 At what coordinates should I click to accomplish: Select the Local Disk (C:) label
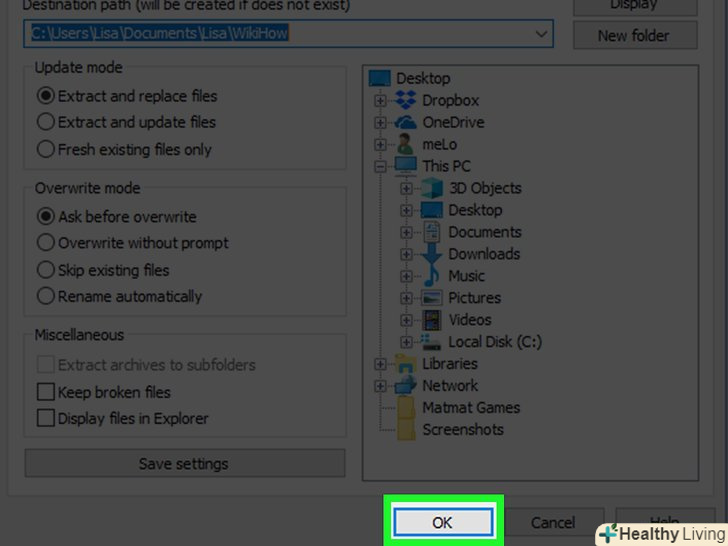click(495, 342)
